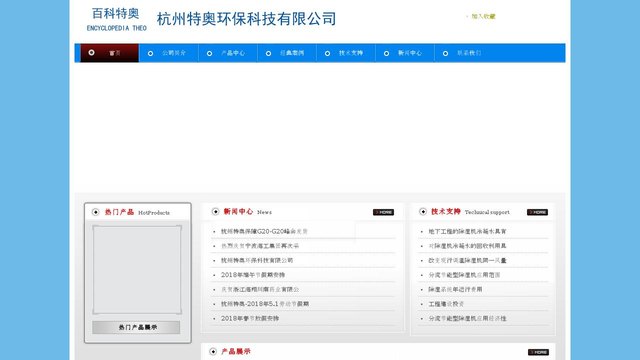Screen dimensions: 640x360
Task: Click the 杭州特奥环保科技有限公司 header title
Action: (247, 19)
